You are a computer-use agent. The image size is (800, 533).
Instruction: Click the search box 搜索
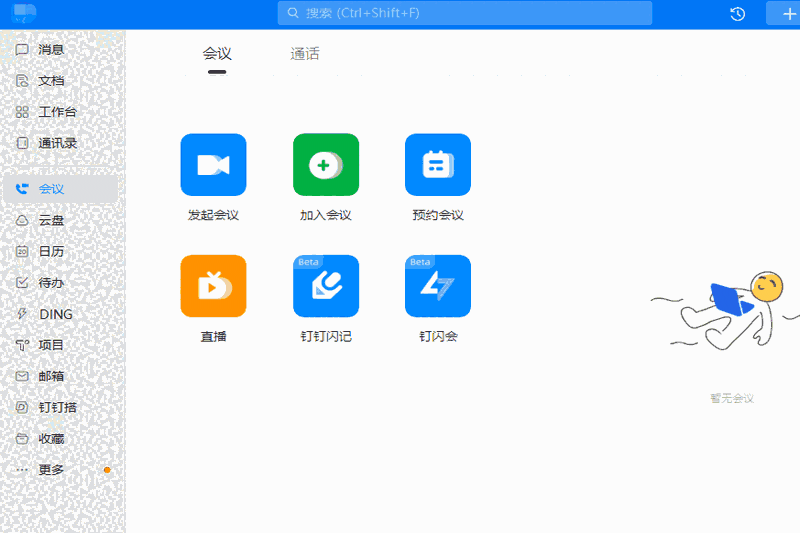pyautogui.click(x=465, y=13)
